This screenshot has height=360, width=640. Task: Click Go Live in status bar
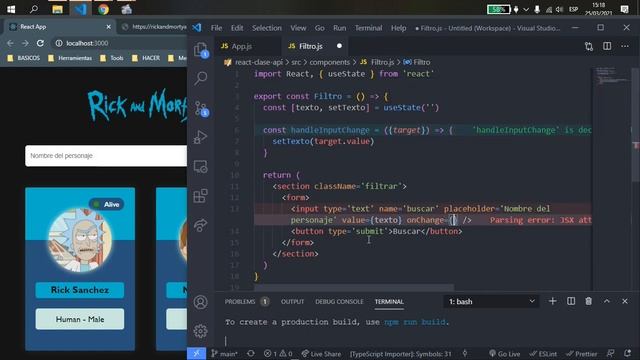coord(504,353)
